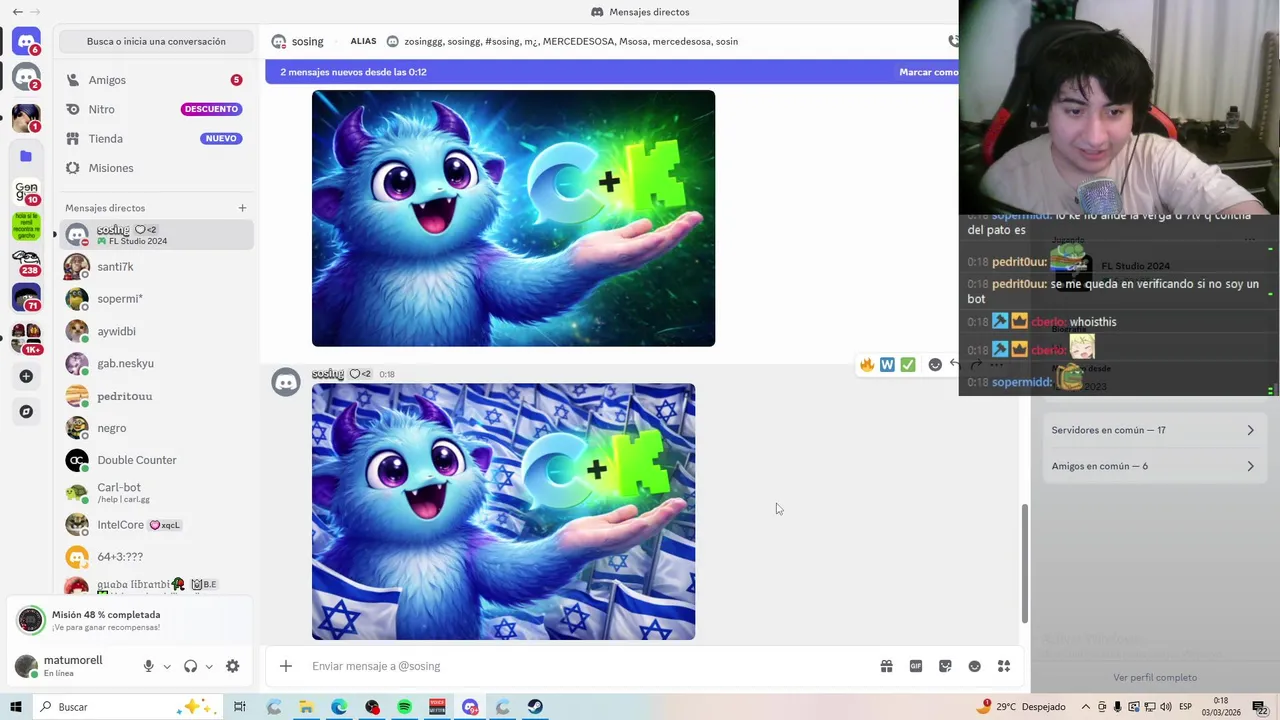Open the Tienda page

(x=156, y=139)
